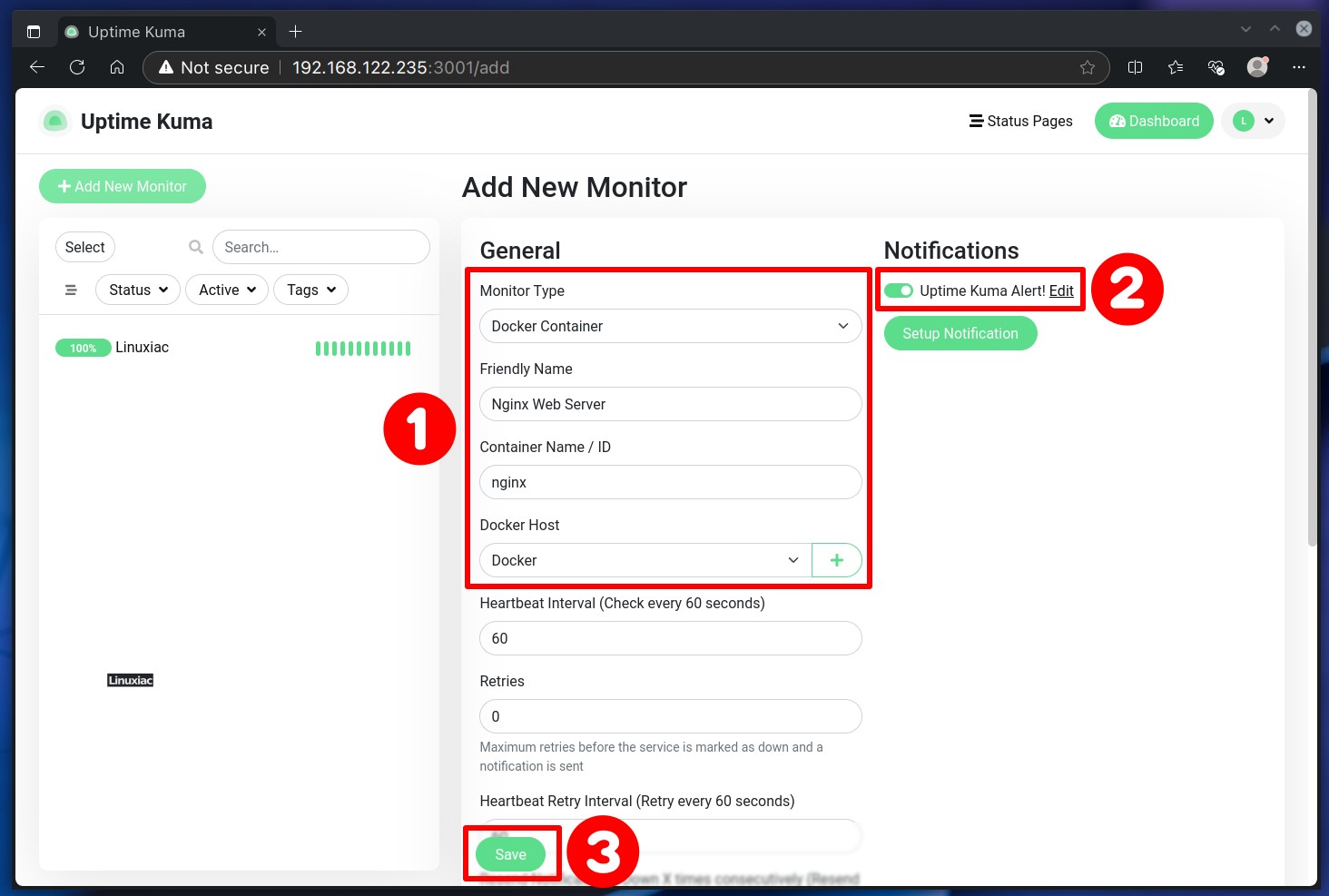Click the Linuxiac heartbeat bar

(363, 348)
